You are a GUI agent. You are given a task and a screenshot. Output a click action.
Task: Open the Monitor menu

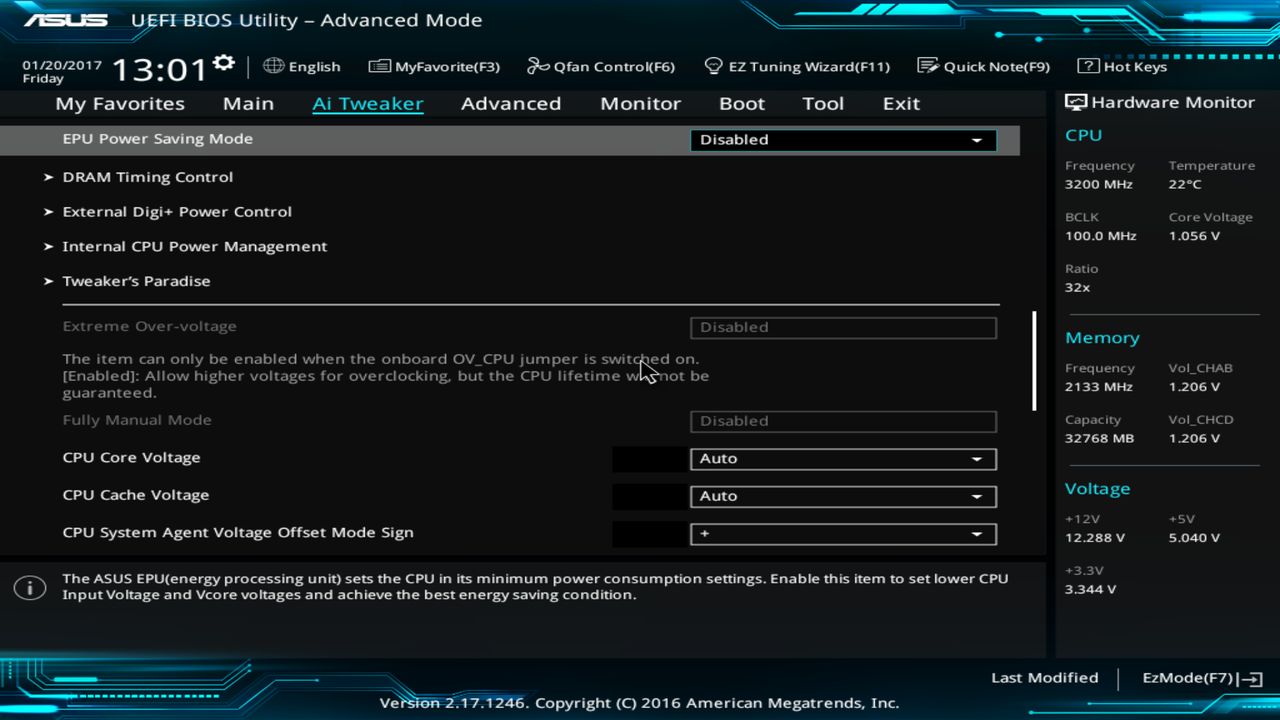click(640, 103)
